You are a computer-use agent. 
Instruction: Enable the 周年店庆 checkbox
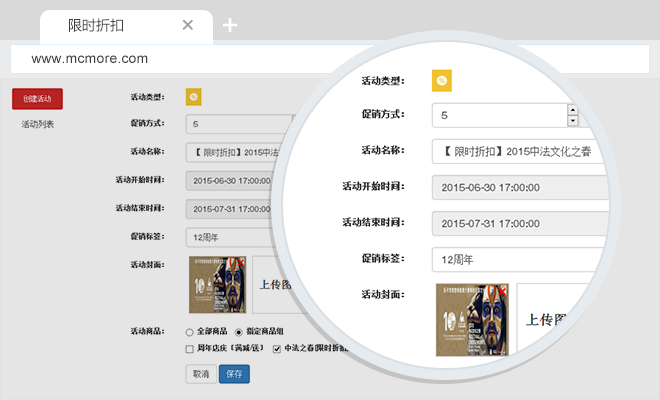190,349
